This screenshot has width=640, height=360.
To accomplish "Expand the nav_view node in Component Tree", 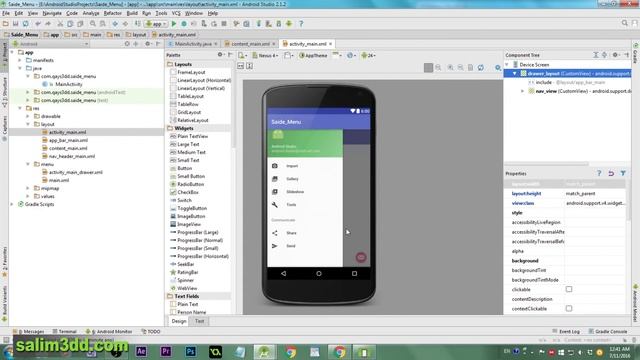I will pyautogui.click(x=522, y=91).
